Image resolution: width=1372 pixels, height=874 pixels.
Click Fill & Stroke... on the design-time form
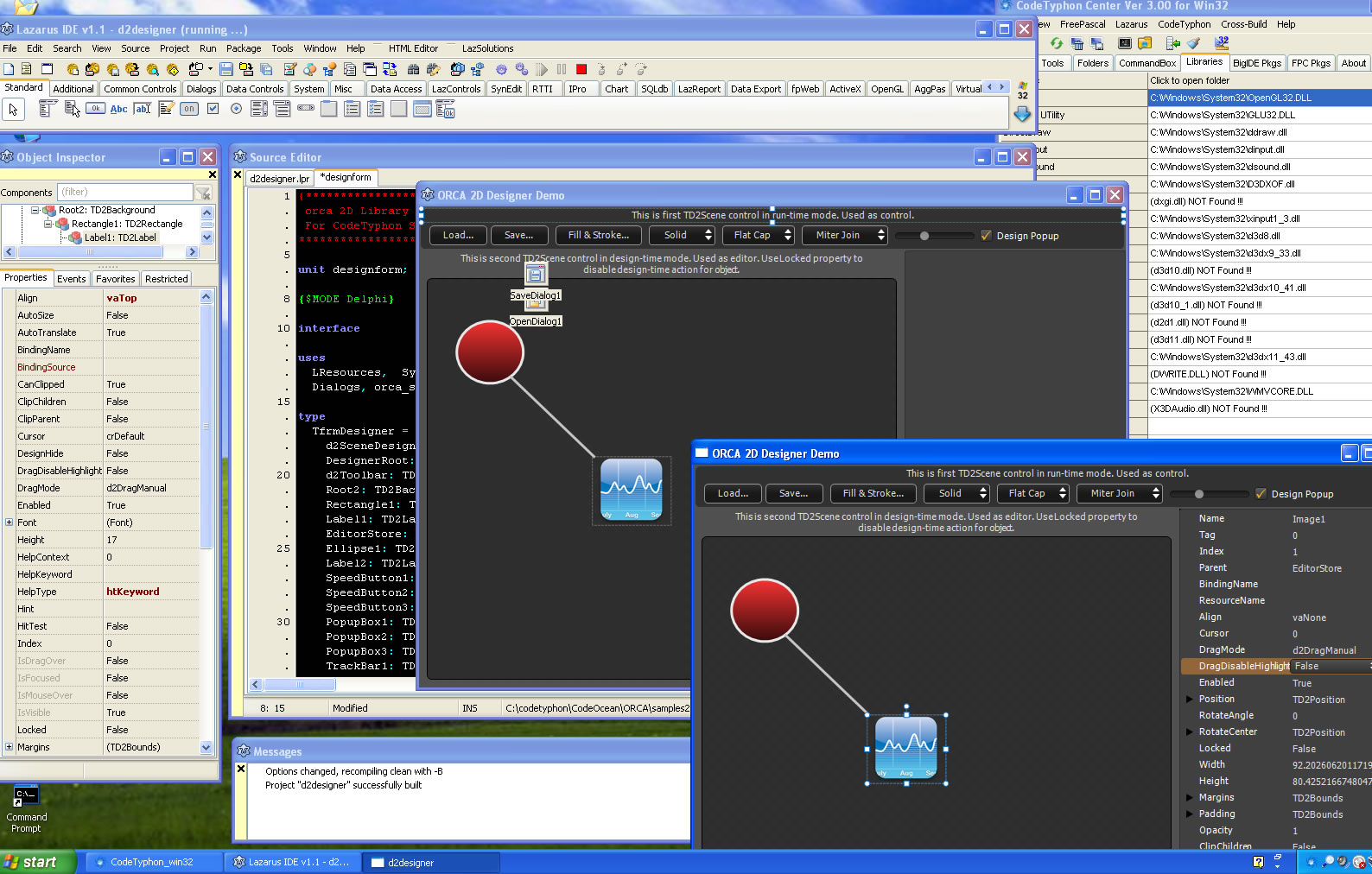click(599, 235)
